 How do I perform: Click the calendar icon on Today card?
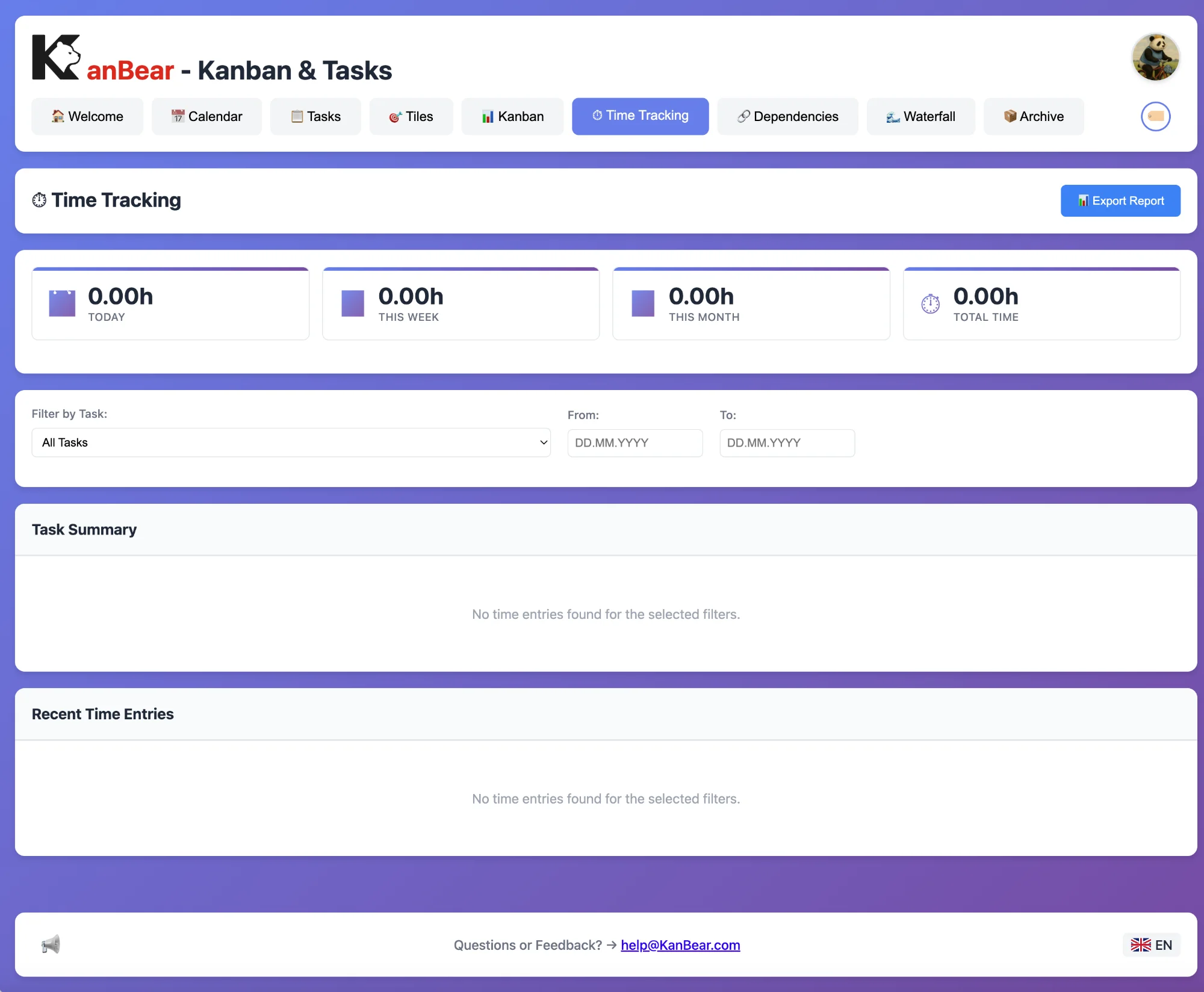click(62, 303)
